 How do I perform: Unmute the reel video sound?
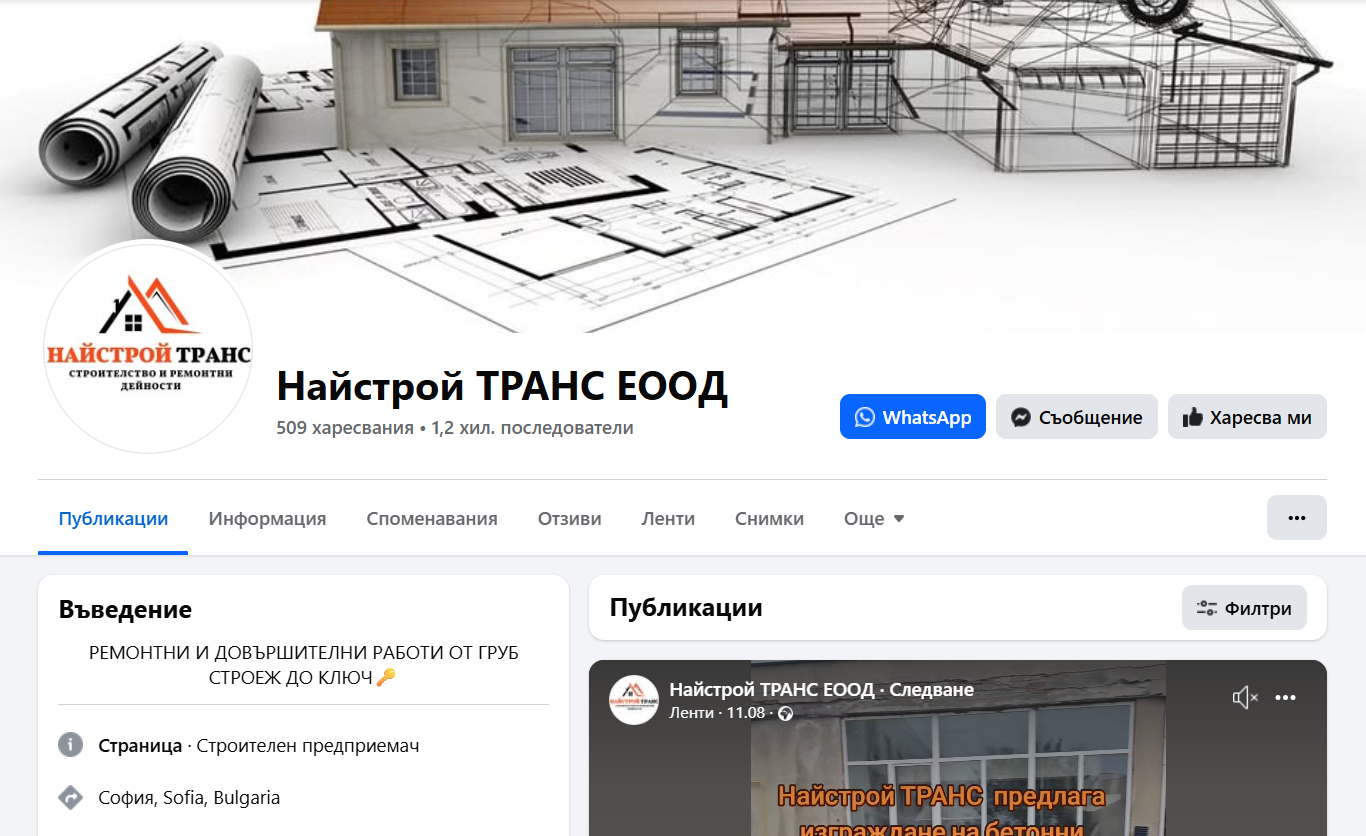pyautogui.click(x=1244, y=698)
